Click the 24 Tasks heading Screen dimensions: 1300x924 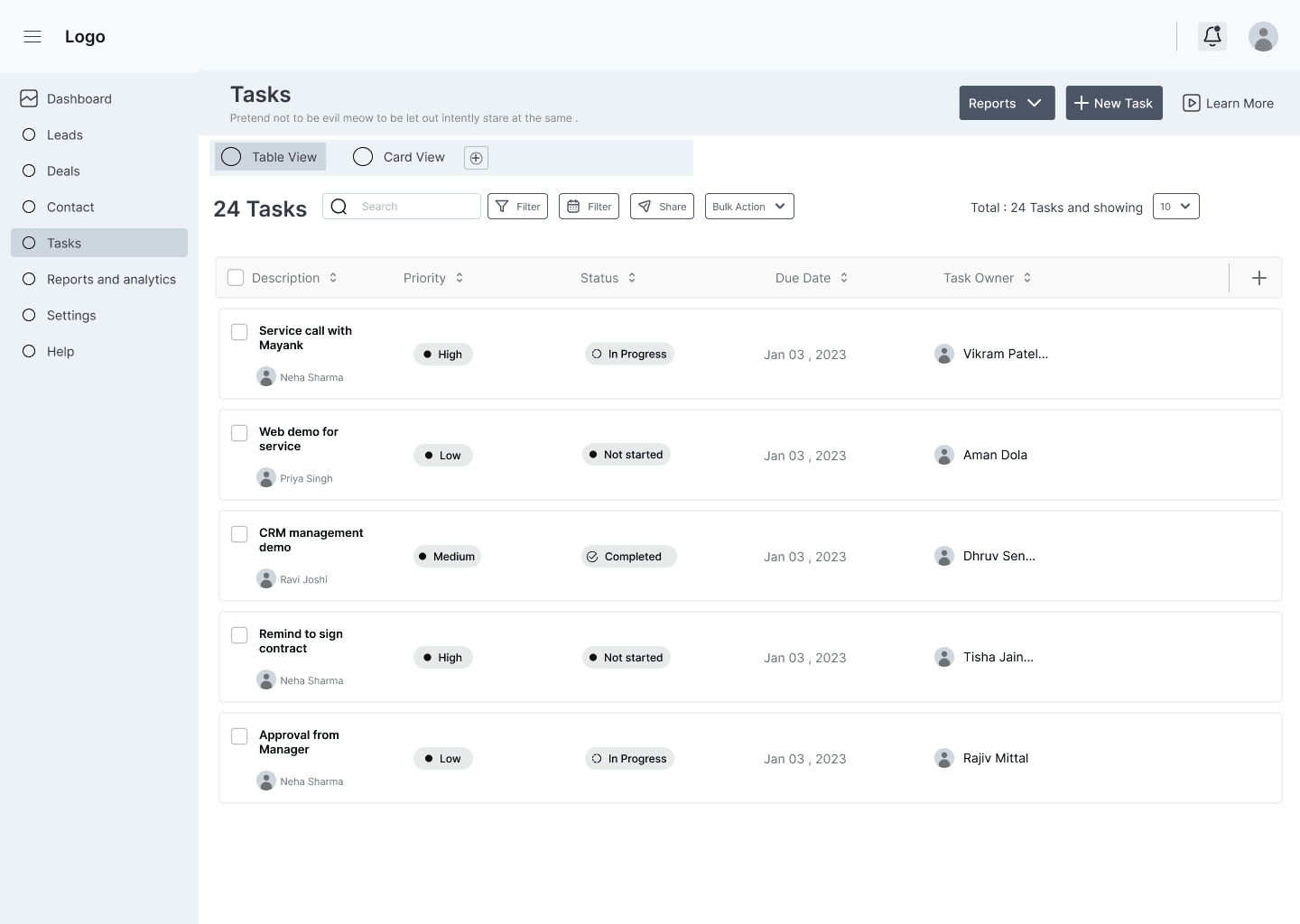coord(260,208)
